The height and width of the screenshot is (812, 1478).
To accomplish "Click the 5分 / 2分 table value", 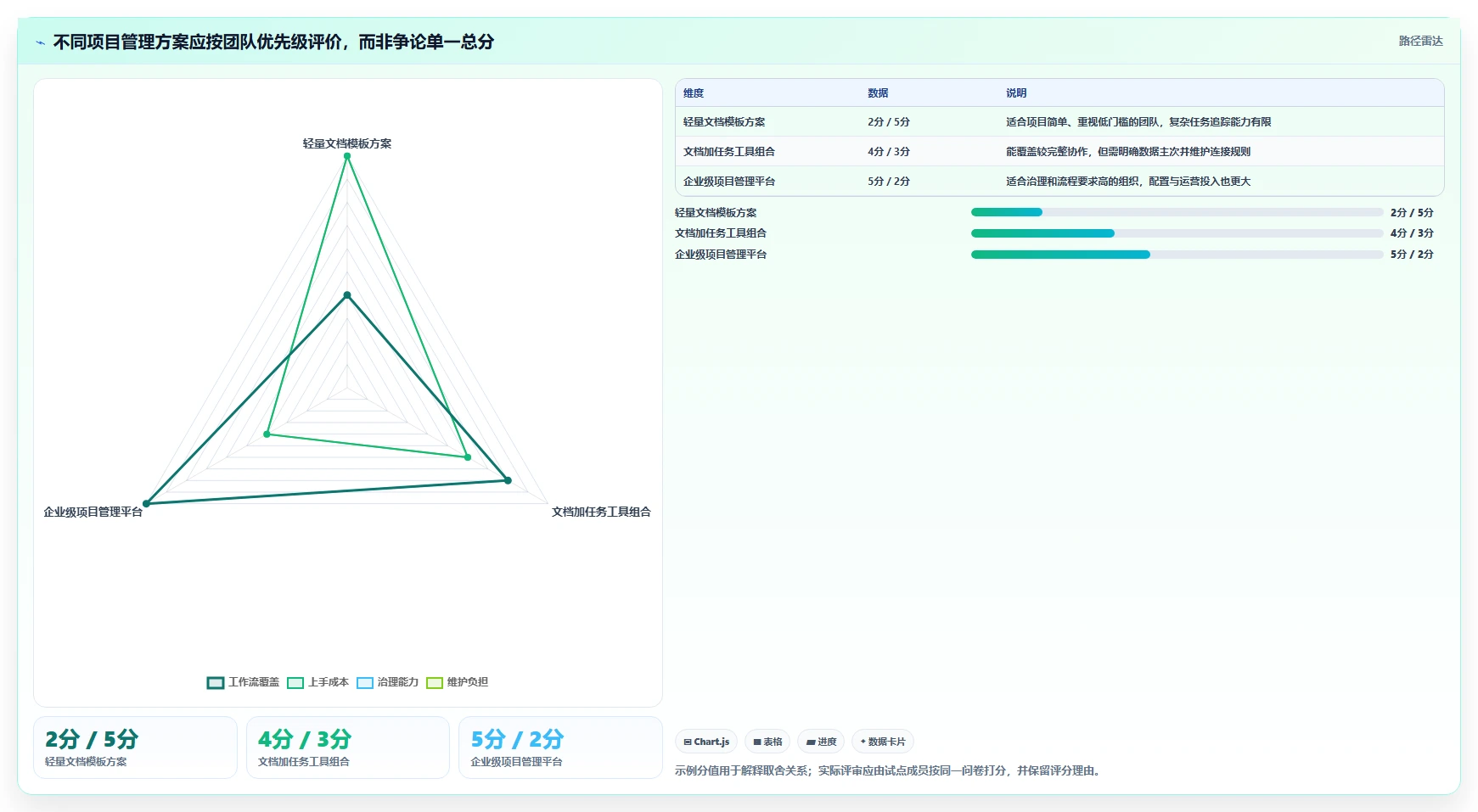I will click(x=889, y=182).
